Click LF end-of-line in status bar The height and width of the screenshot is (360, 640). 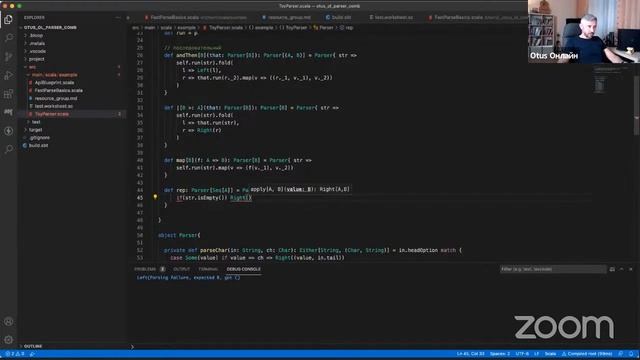coord(537,354)
